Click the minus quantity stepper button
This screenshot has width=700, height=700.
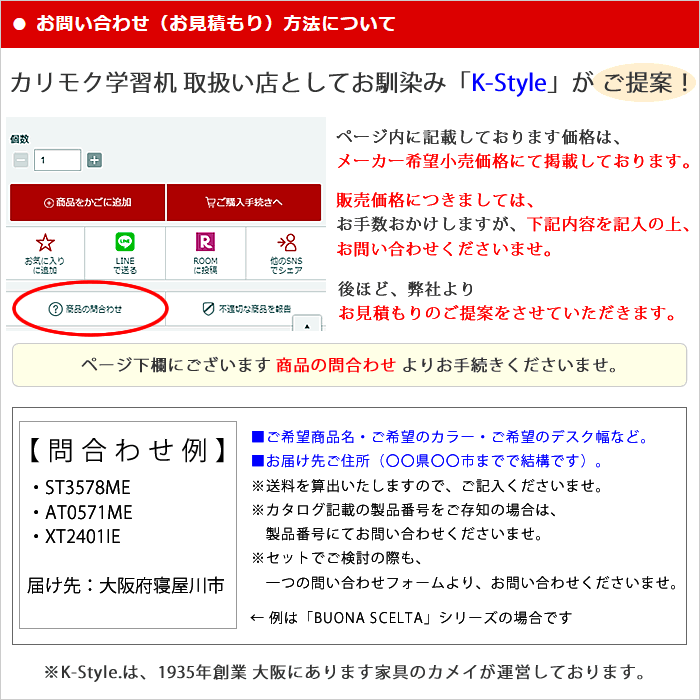(21, 160)
